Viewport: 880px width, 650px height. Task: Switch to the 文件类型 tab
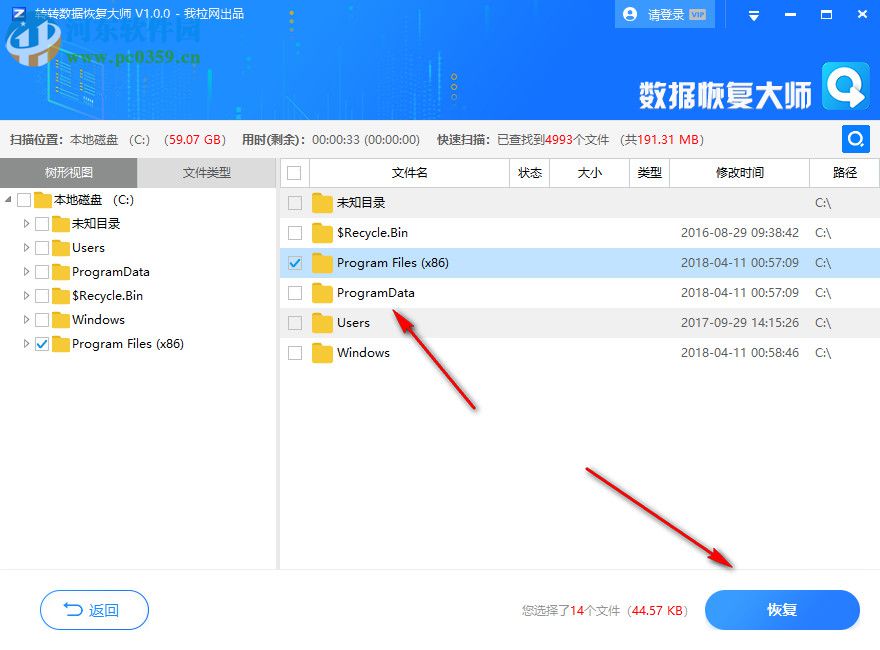pyautogui.click(x=207, y=172)
